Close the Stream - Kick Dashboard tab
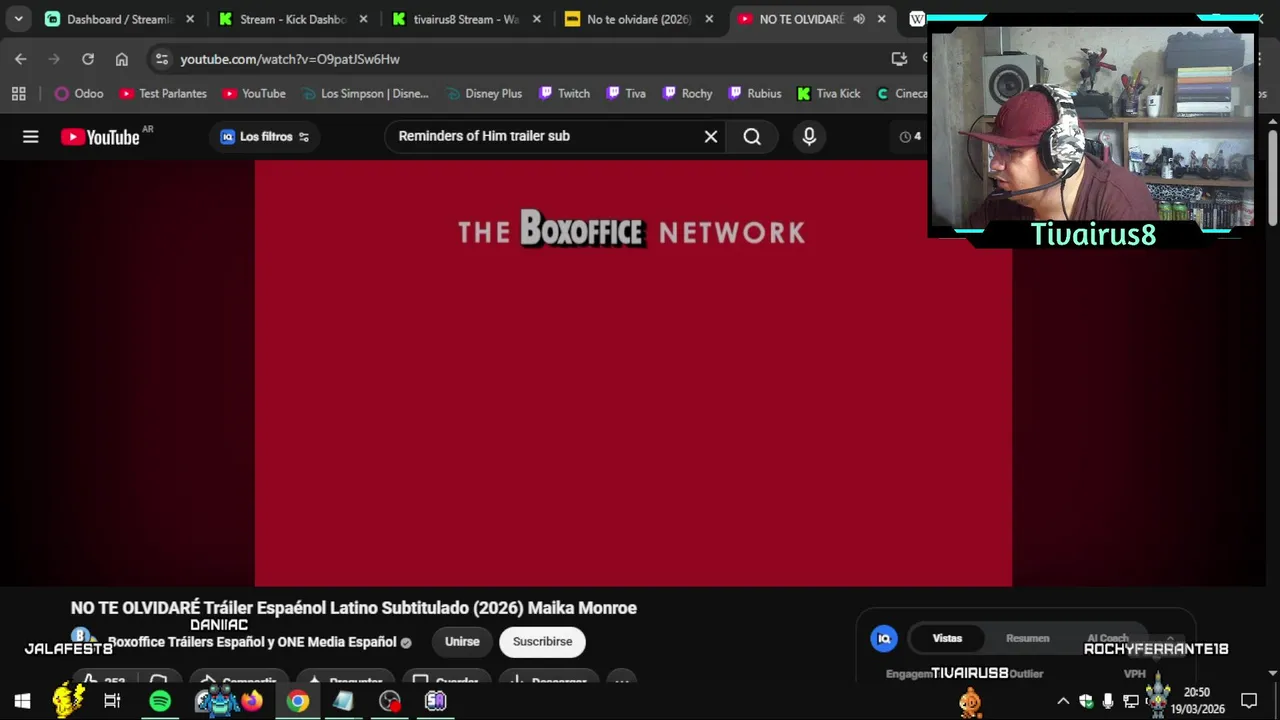 [x=363, y=19]
